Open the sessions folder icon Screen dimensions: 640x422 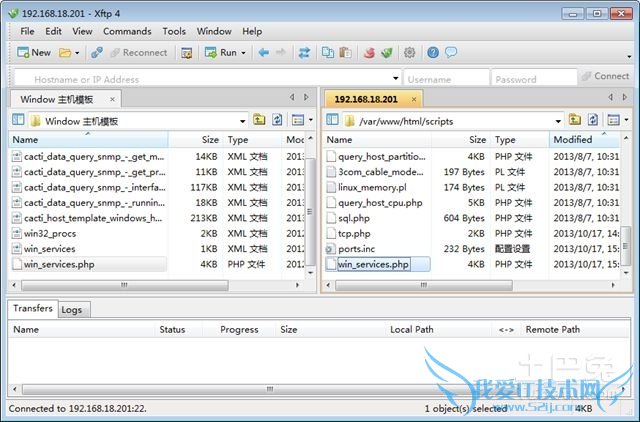tap(64, 53)
